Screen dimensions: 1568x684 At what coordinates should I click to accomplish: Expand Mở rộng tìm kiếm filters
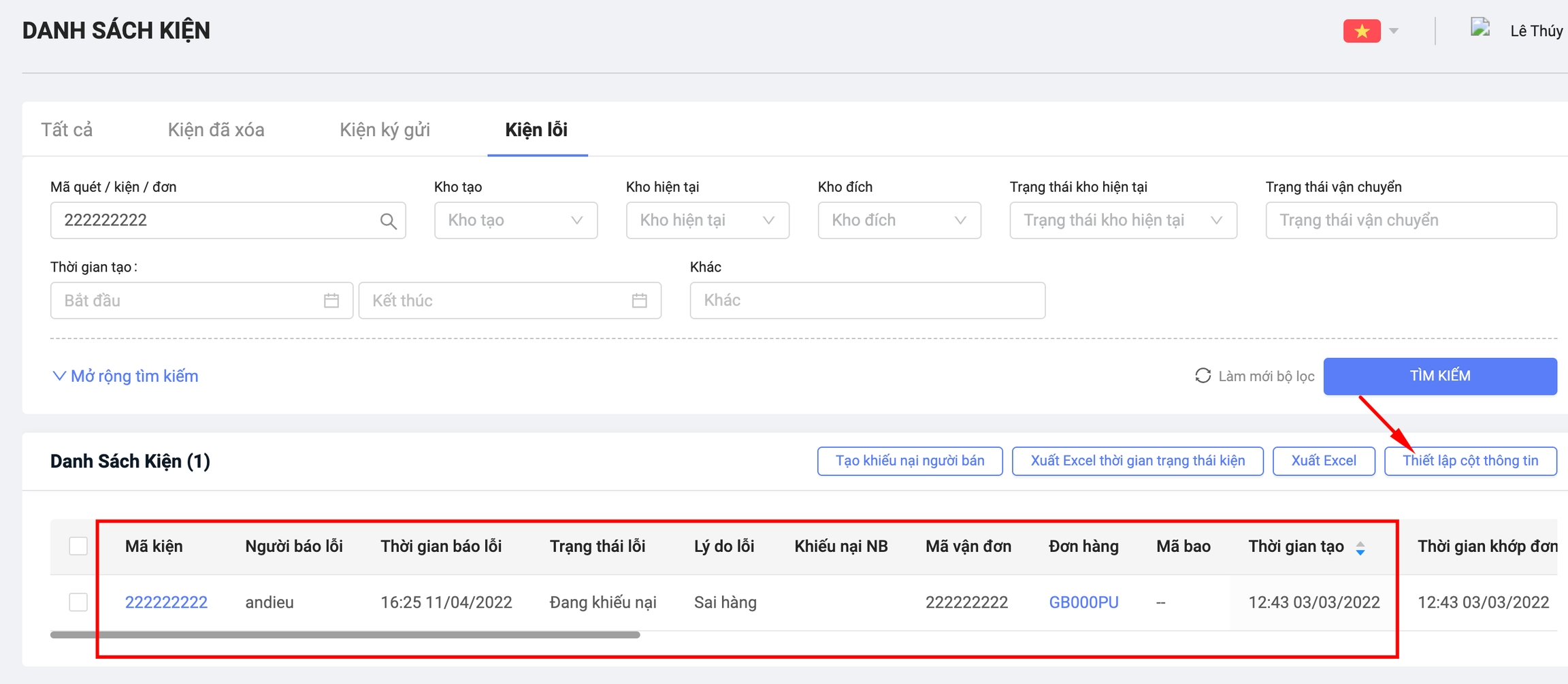tap(125, 376)
